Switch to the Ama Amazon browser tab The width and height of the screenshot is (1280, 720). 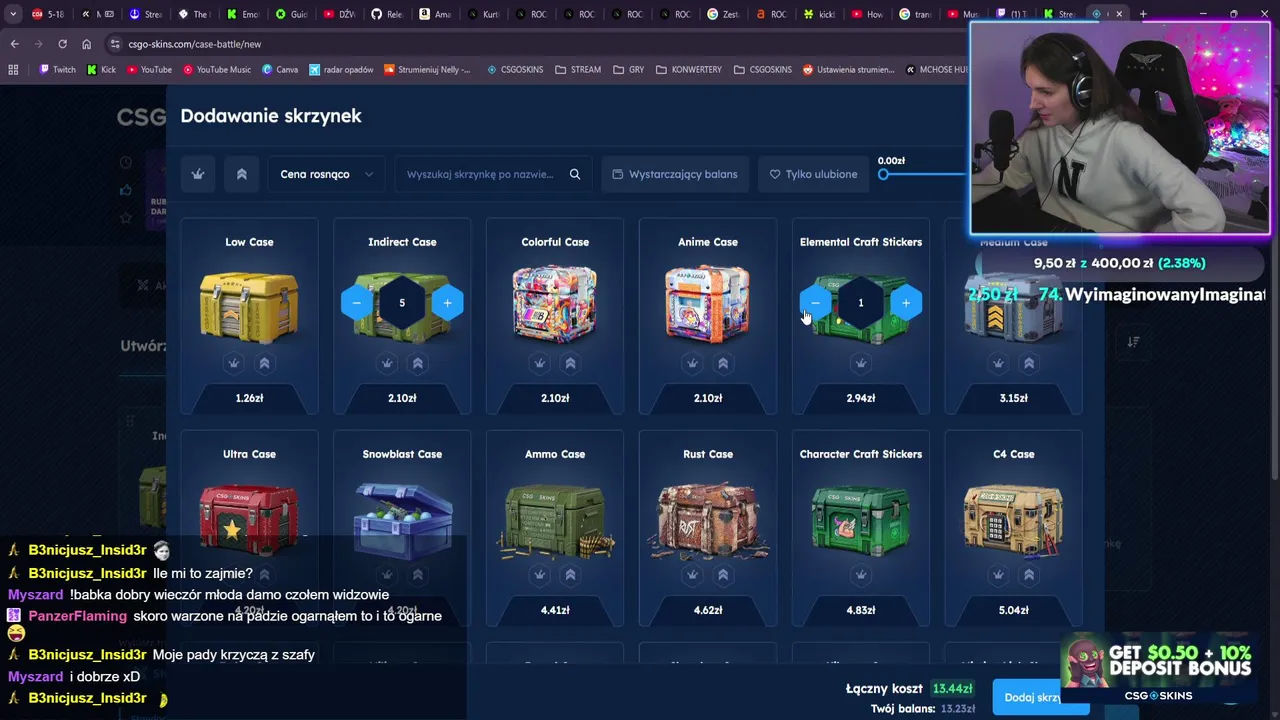[435, 14]
